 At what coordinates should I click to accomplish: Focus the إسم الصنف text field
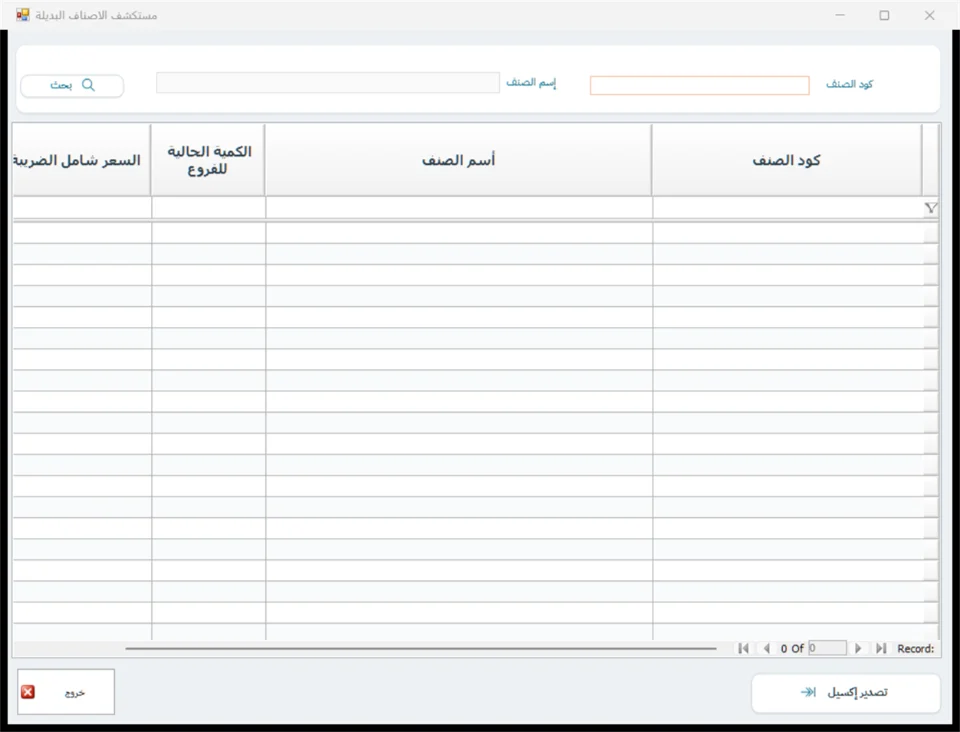coord(328,83)
